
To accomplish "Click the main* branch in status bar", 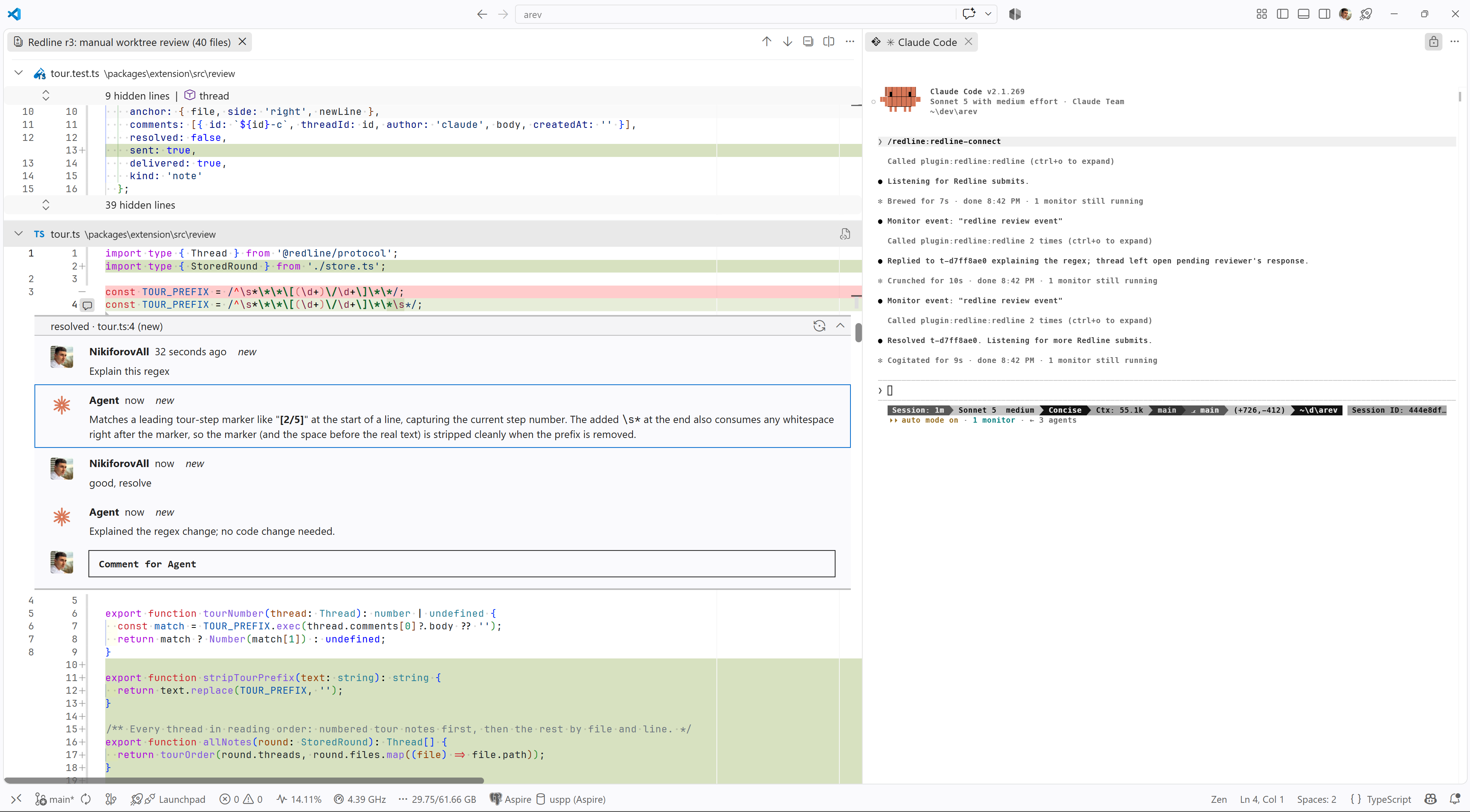I will (x=55, y=799).
